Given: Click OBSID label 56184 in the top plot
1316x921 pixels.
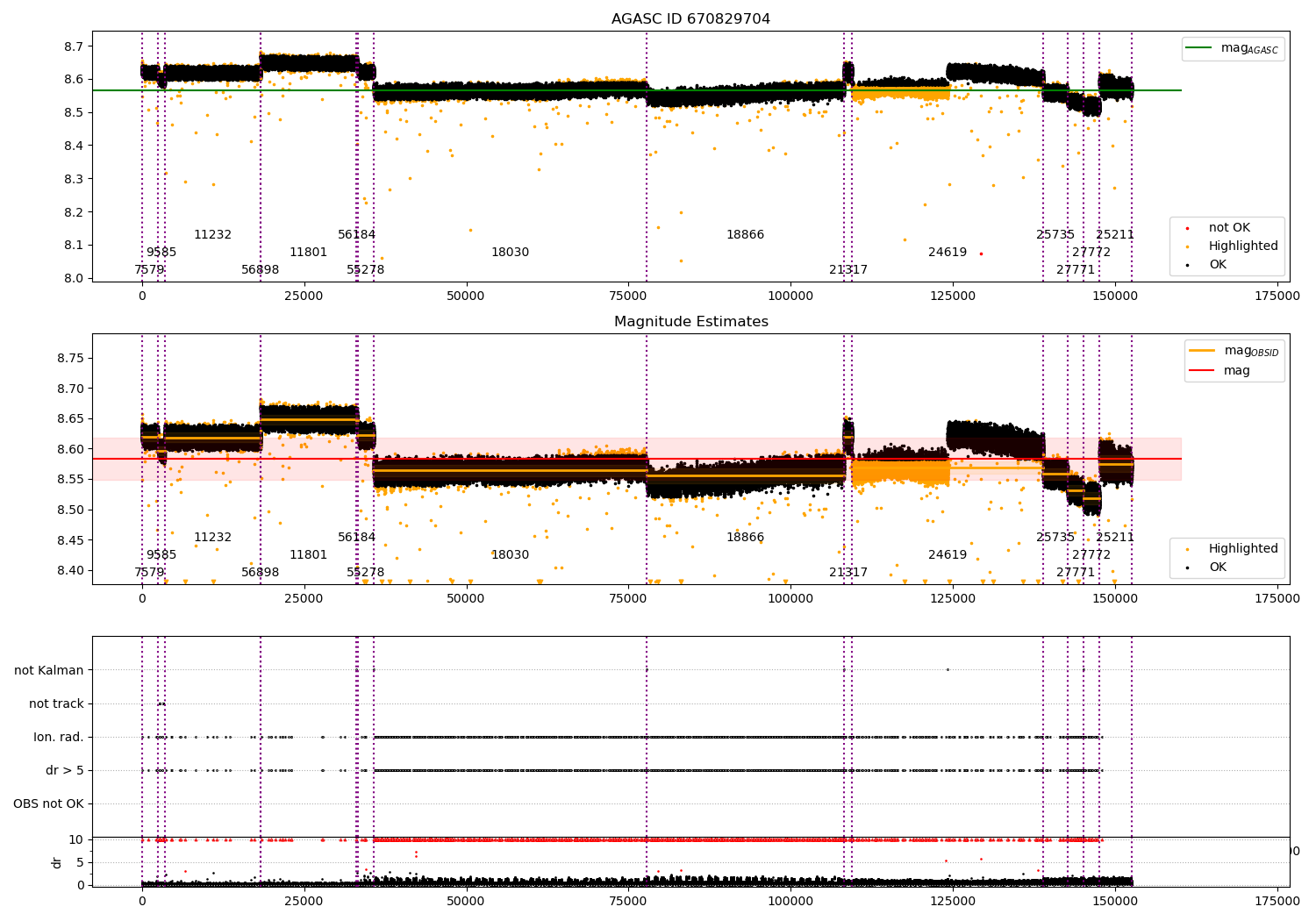Looking at the screenshot, I should coord(357,235).
